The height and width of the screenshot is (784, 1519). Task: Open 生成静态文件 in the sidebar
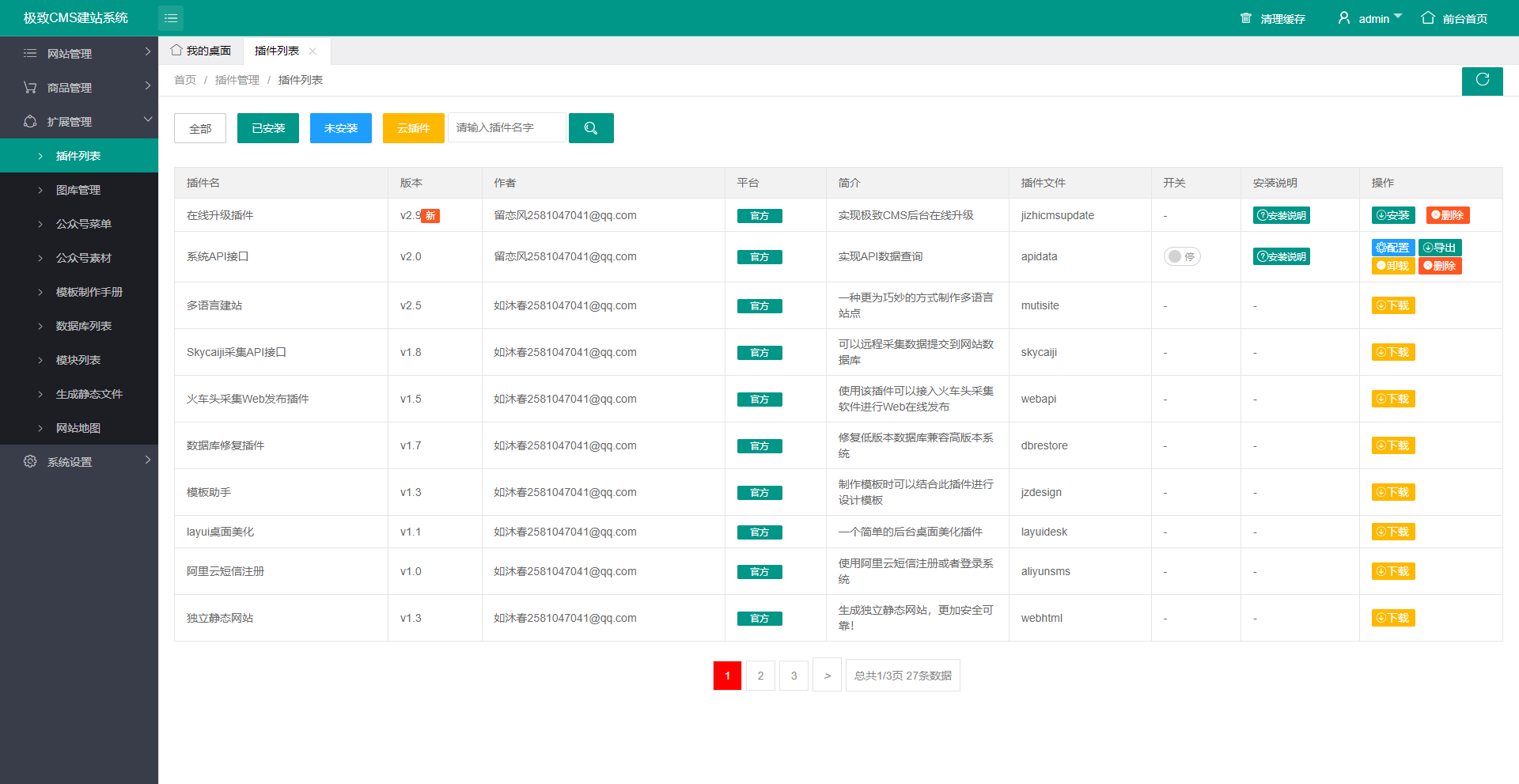coord(79,394)
